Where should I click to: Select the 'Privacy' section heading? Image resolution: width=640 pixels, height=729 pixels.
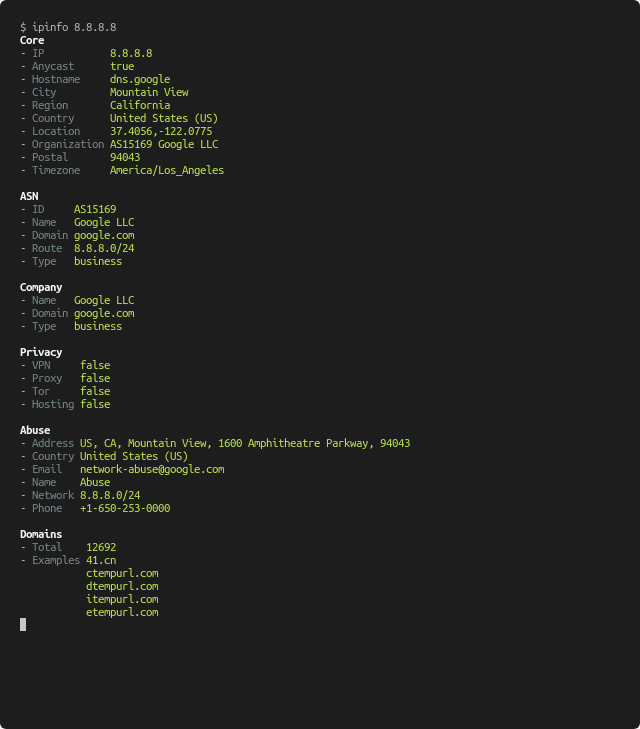tap(41, 353)
